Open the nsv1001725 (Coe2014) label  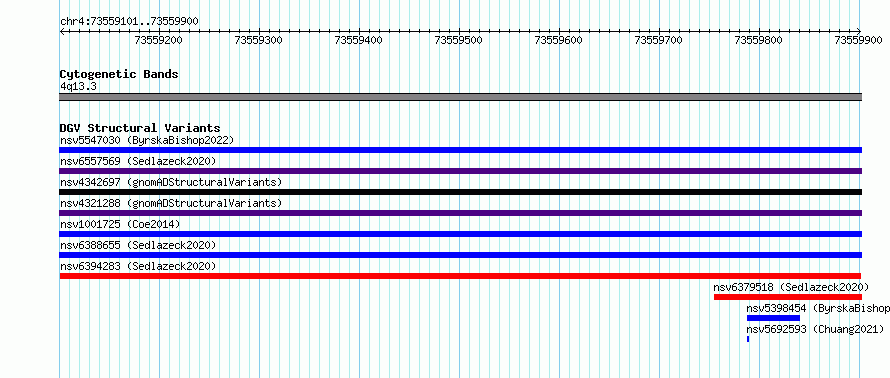(120, 224)
